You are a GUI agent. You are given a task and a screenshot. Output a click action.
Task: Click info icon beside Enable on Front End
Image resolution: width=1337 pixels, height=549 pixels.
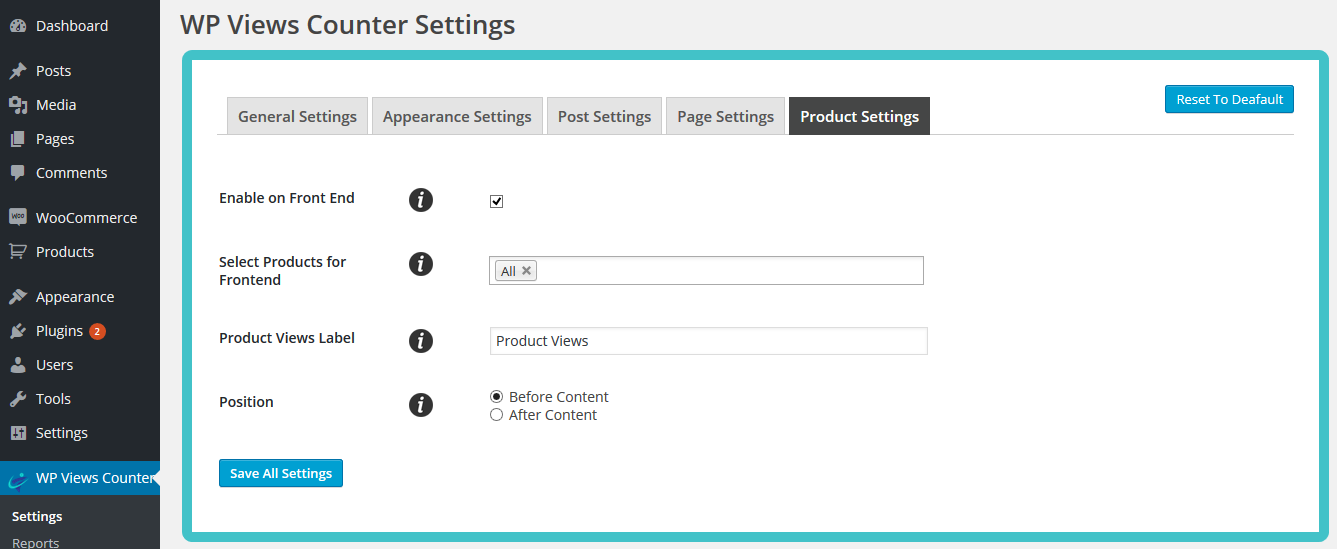421,200
